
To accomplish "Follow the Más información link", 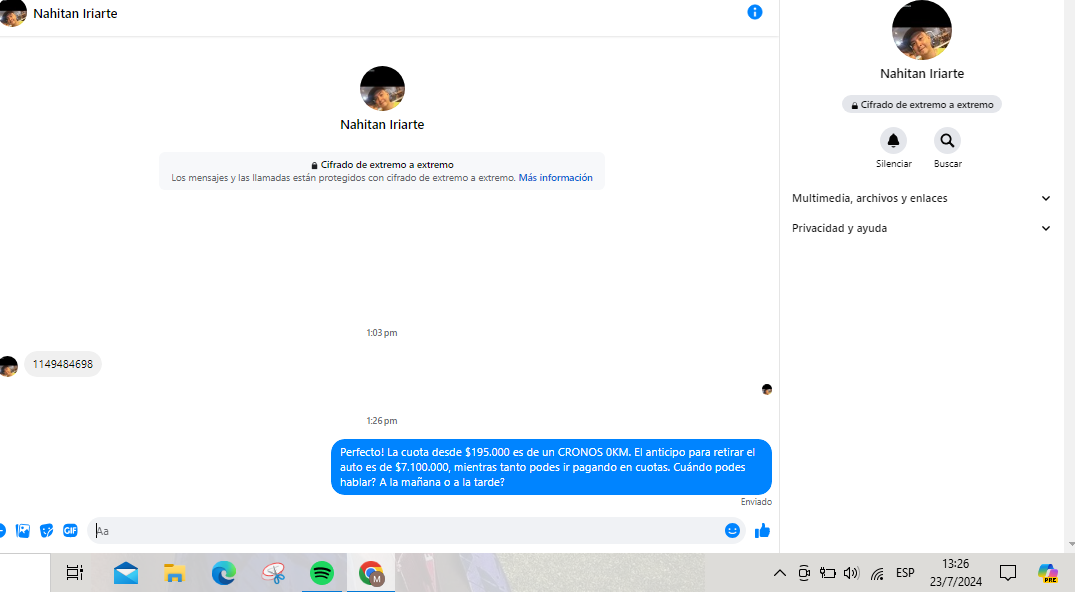I will tap(555, 178).
